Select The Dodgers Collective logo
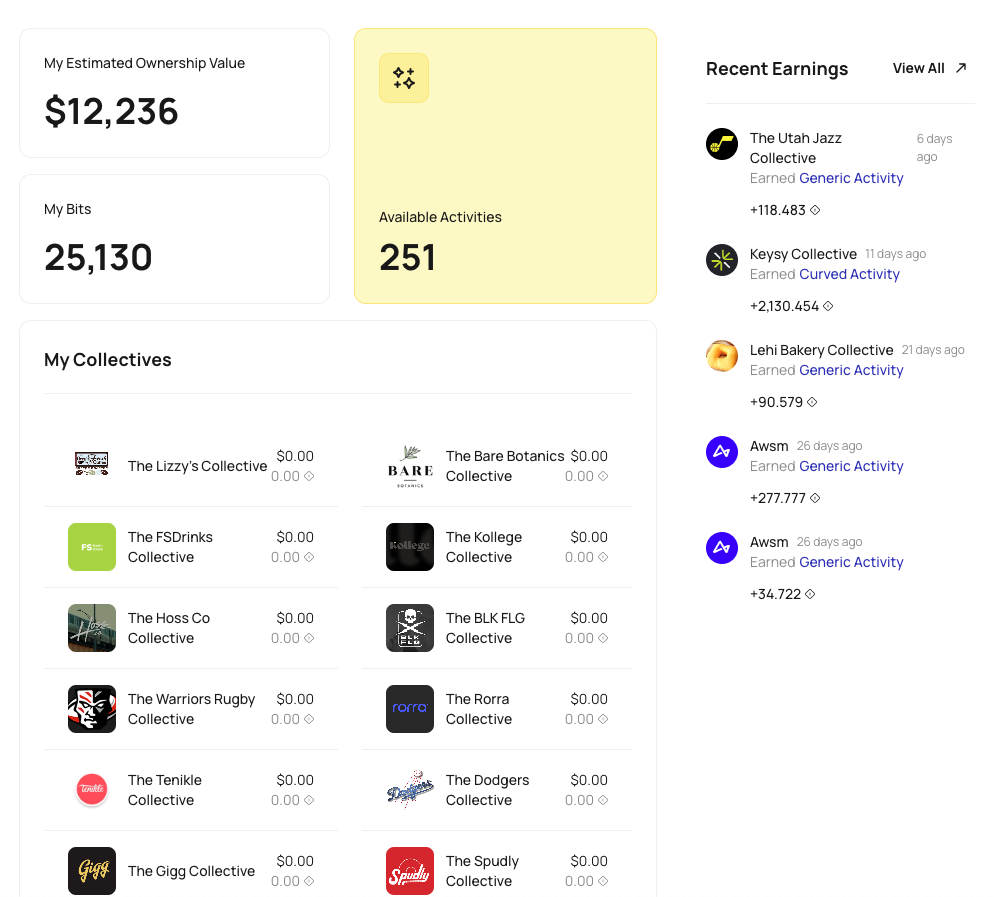 click(x=410, y=790)
